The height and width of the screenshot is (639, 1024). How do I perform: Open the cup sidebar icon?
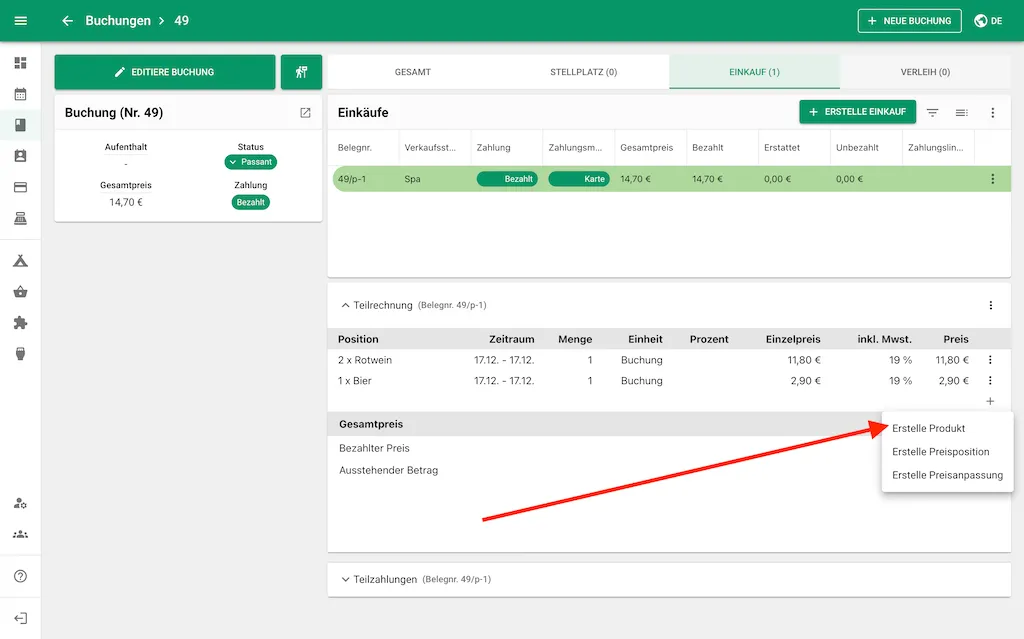[x=20, y=353]
